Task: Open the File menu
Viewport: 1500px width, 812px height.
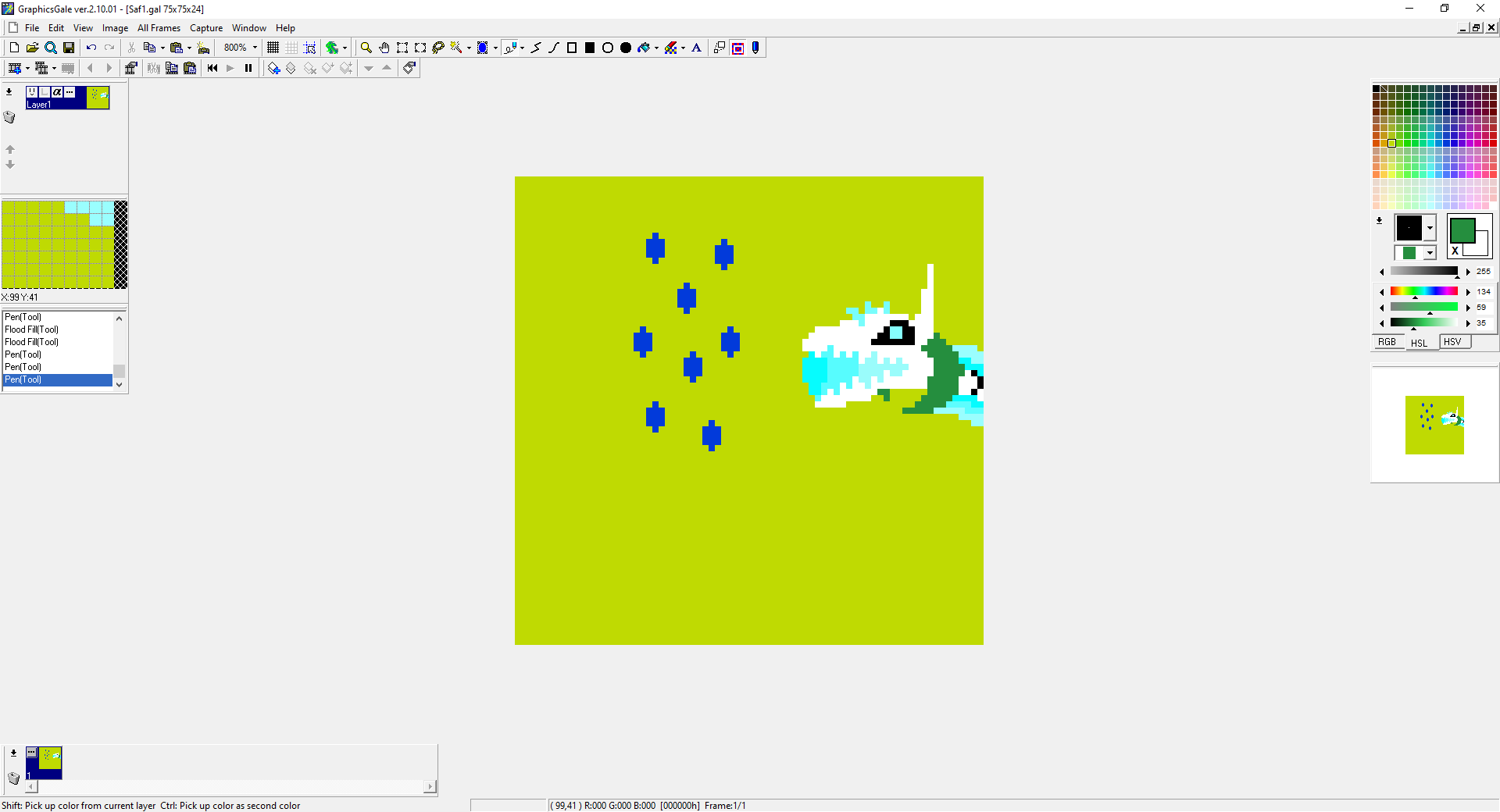Action: tap(32, 28)
